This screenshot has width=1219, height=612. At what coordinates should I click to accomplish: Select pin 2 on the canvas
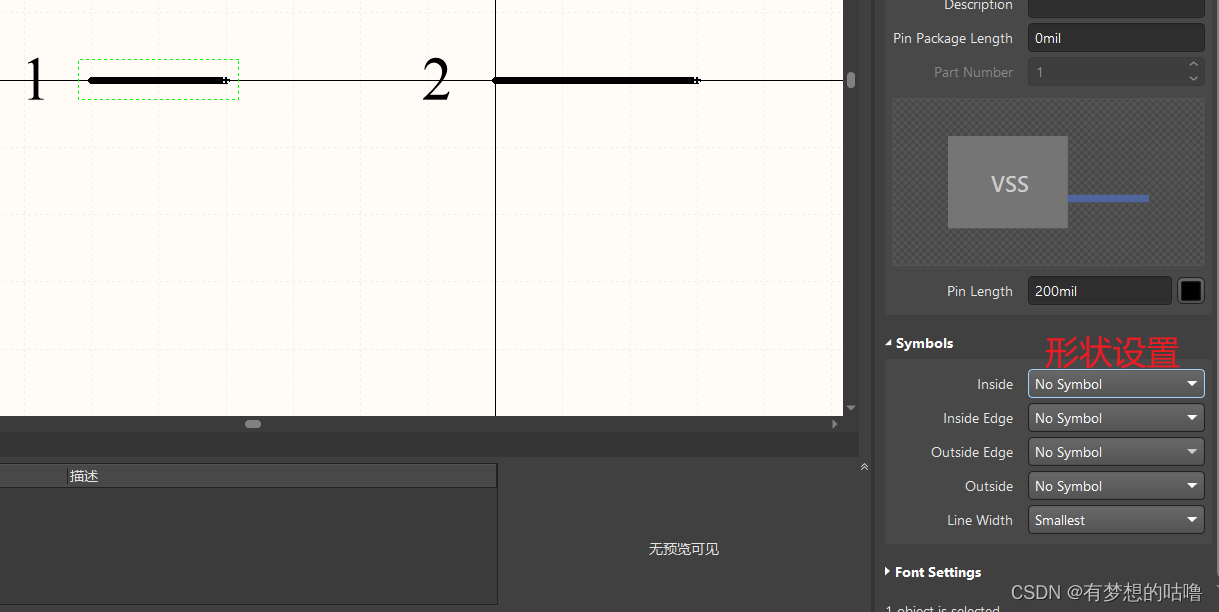[x=596, y=80]
